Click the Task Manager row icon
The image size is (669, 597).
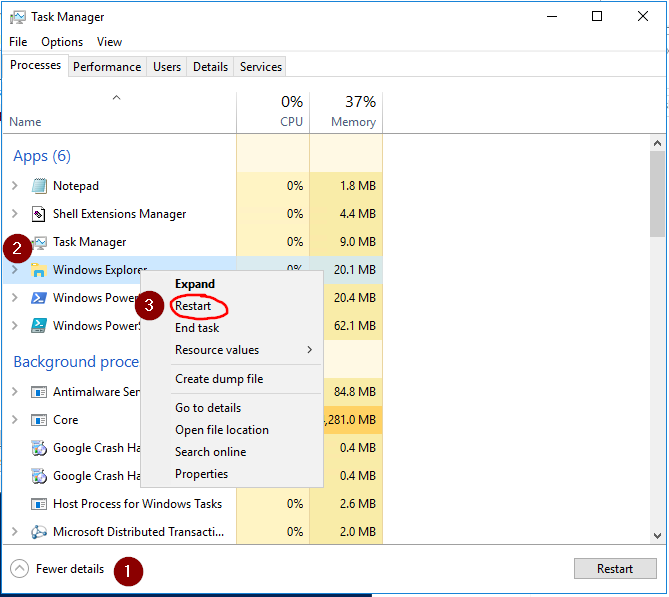(41, 242)
